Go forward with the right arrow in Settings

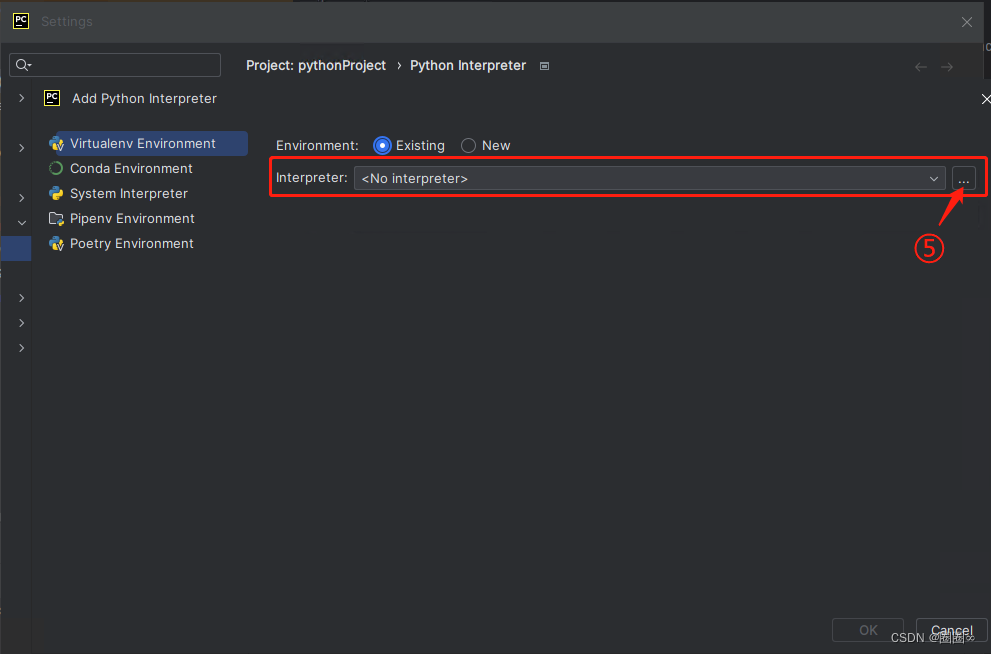(947, 67)
